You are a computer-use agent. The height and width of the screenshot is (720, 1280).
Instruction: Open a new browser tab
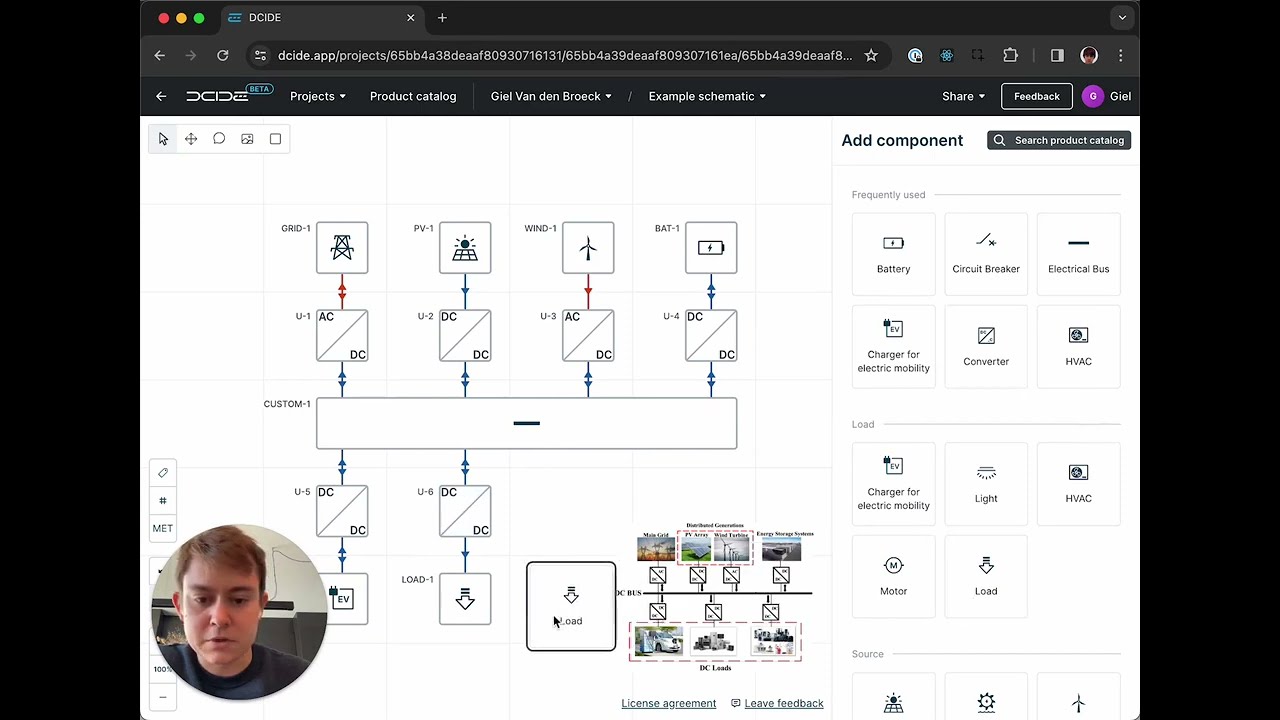[x=442, y=18]
